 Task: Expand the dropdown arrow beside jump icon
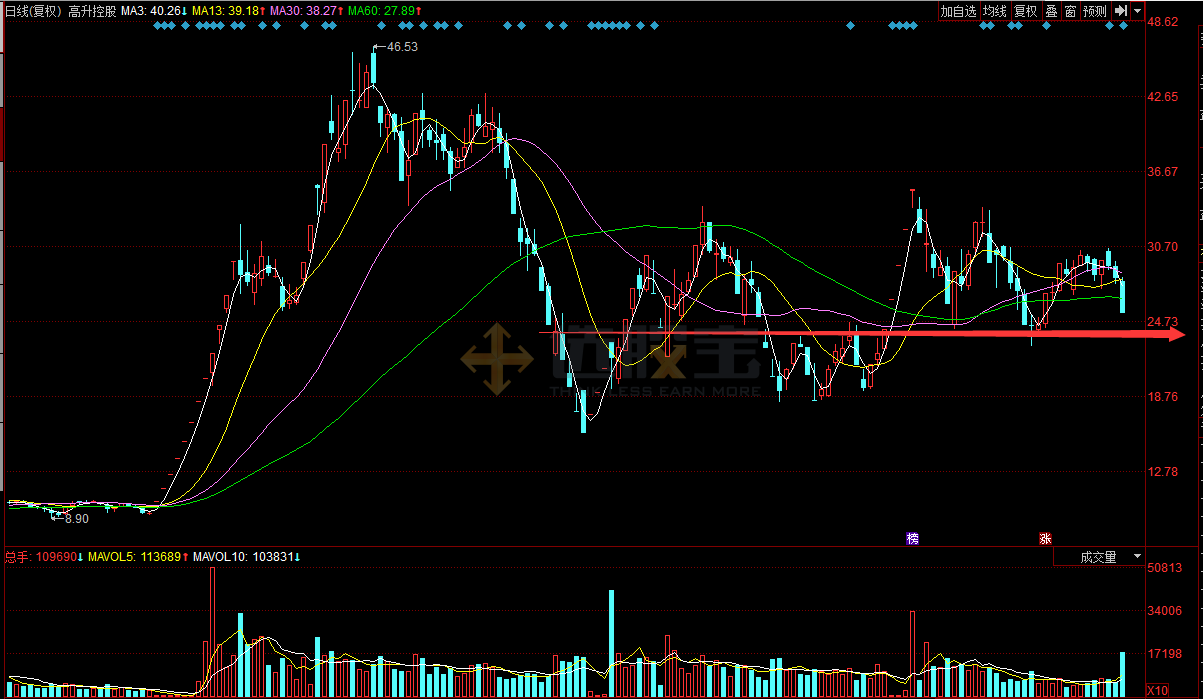click(1138, 11)
